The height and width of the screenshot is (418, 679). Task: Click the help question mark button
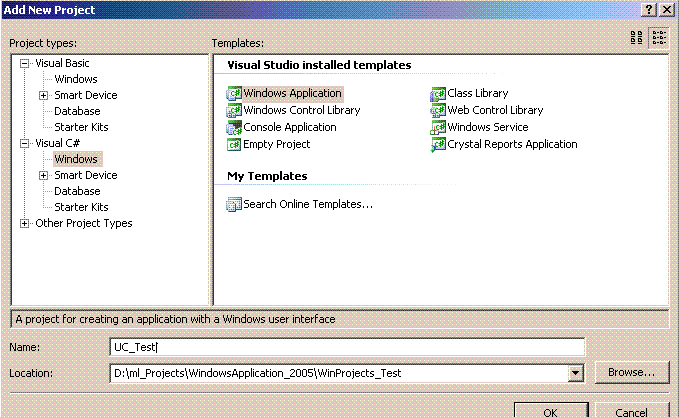tap(649, 10)
